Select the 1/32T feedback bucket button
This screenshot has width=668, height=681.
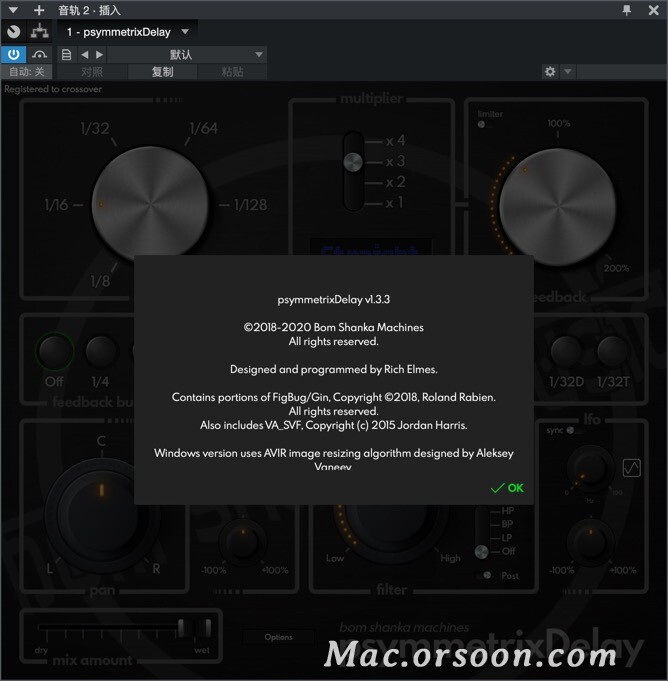click(x=612, y=351)
